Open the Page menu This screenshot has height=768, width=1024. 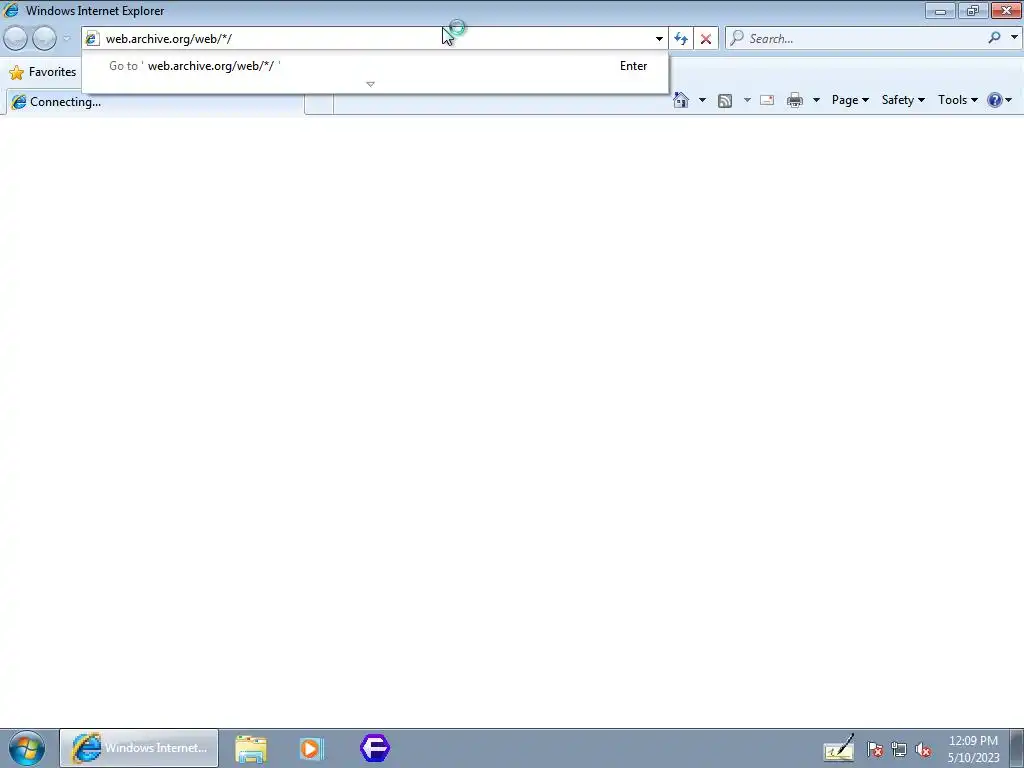[x=850, y=100]
